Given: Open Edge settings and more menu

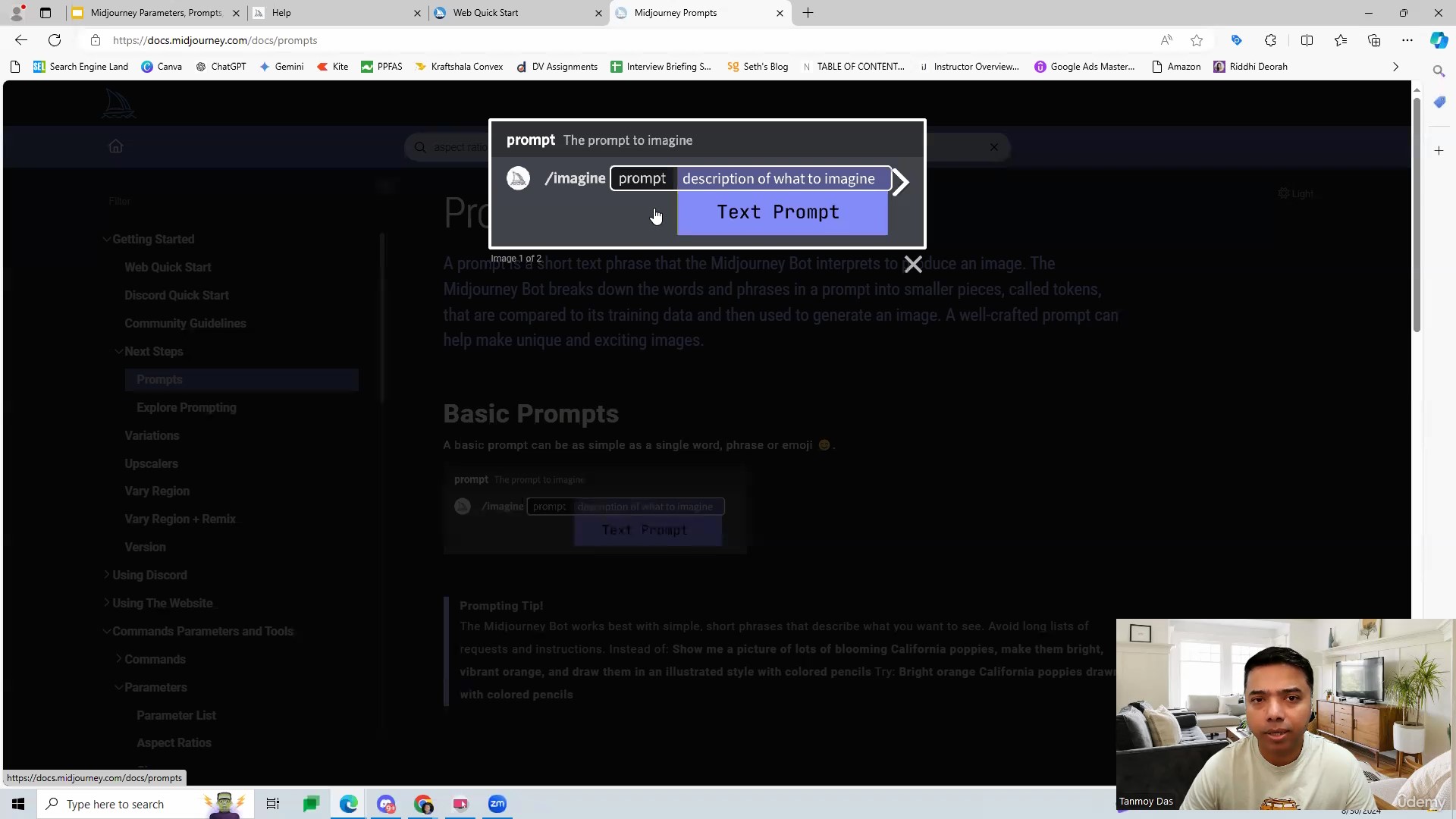Looking at the screenshot, I should (x=1407, y=40).
